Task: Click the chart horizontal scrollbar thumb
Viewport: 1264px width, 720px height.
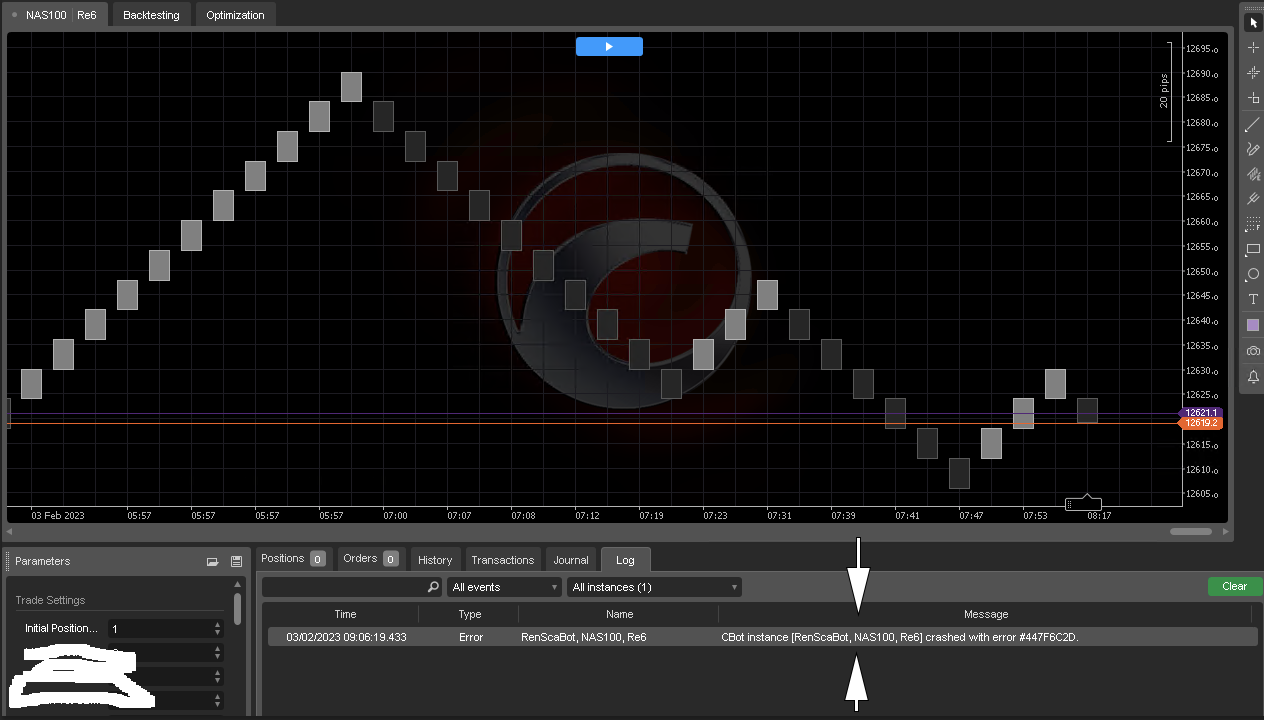Action: [x=1191, y=532]
